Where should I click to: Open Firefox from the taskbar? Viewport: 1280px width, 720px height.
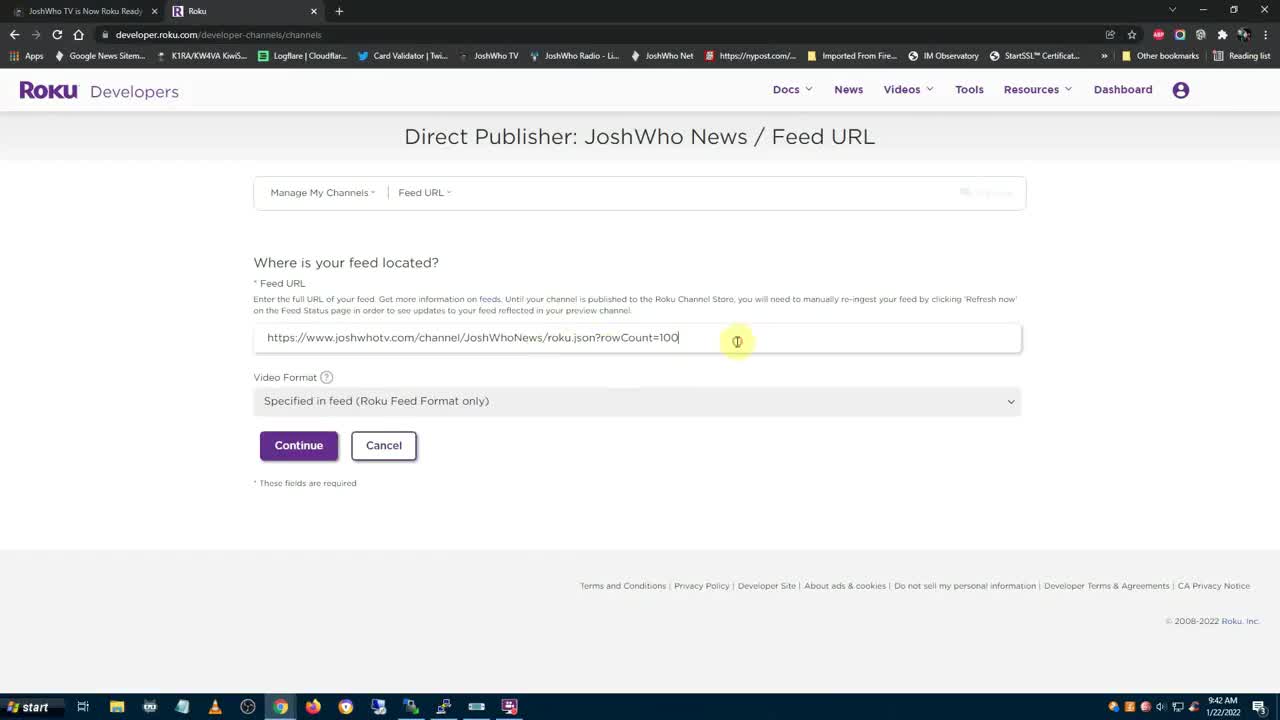click(x=313, y=707)
